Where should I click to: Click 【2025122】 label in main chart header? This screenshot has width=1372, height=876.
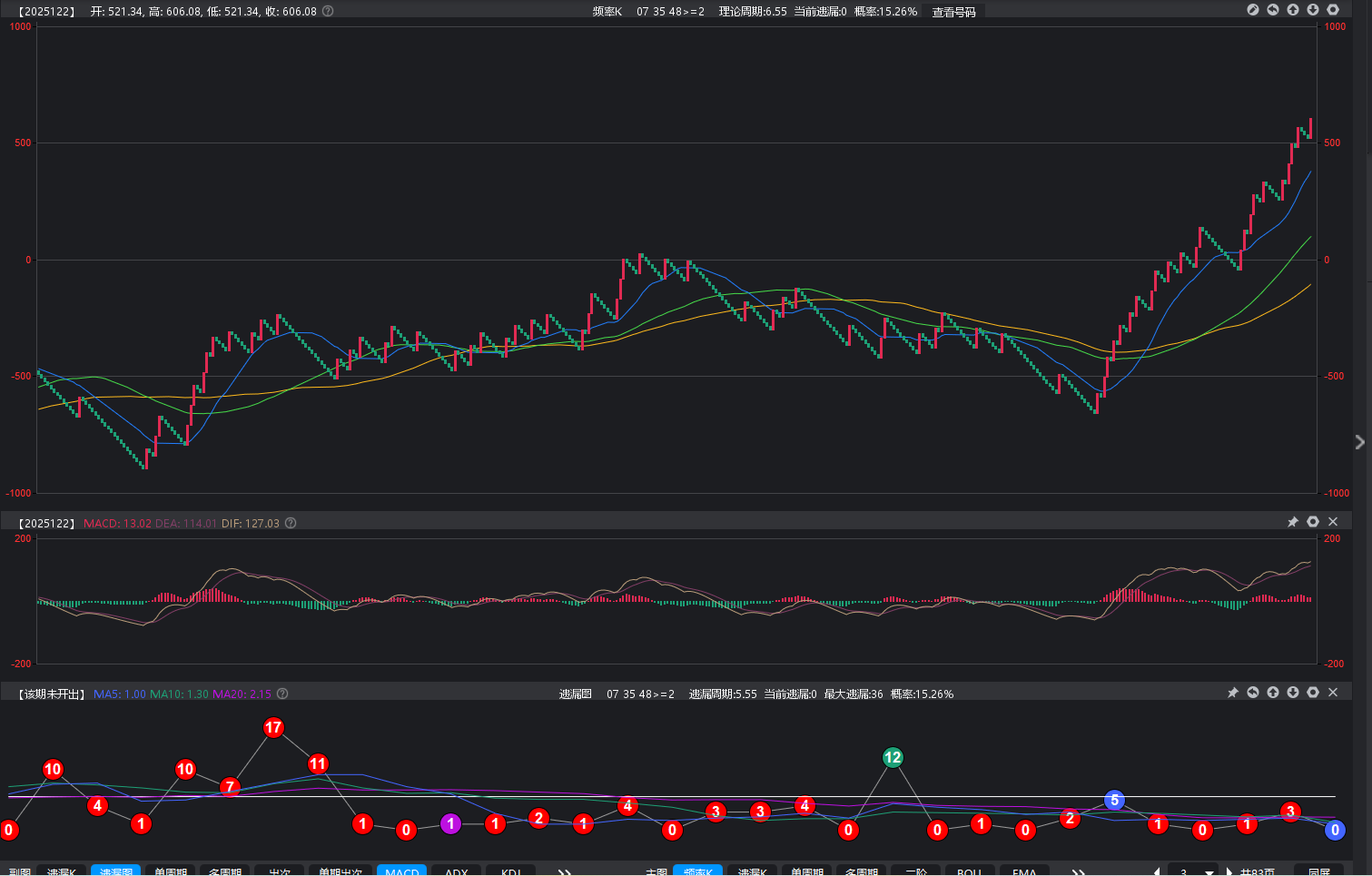pyautogui.click(x=47, y=12)
